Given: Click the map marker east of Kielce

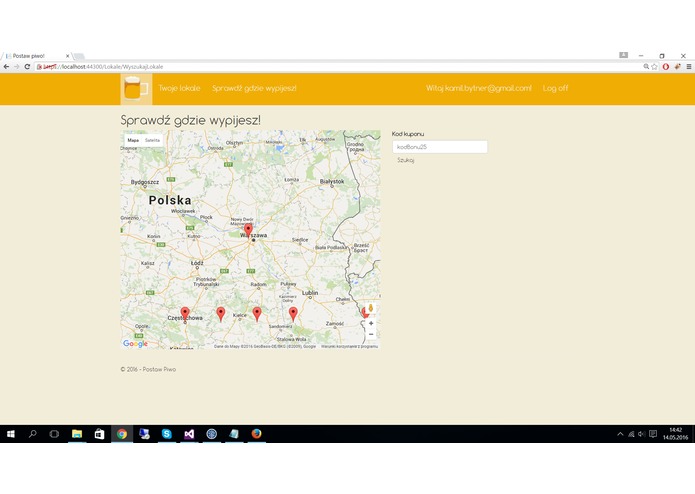Looking at the screenshot, I should pyautogui.click(x=257, y=314).
